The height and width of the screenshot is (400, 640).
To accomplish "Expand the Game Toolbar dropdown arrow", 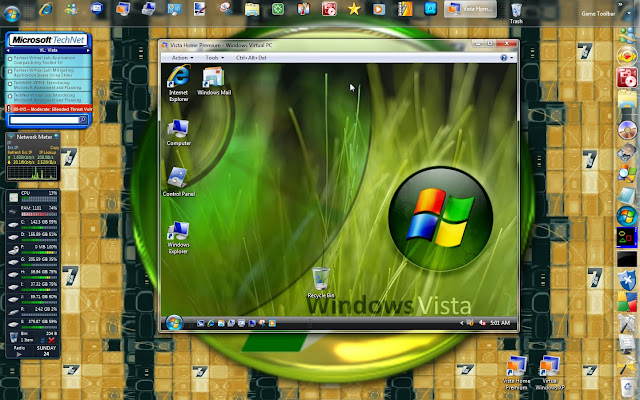I will point(629,13).
